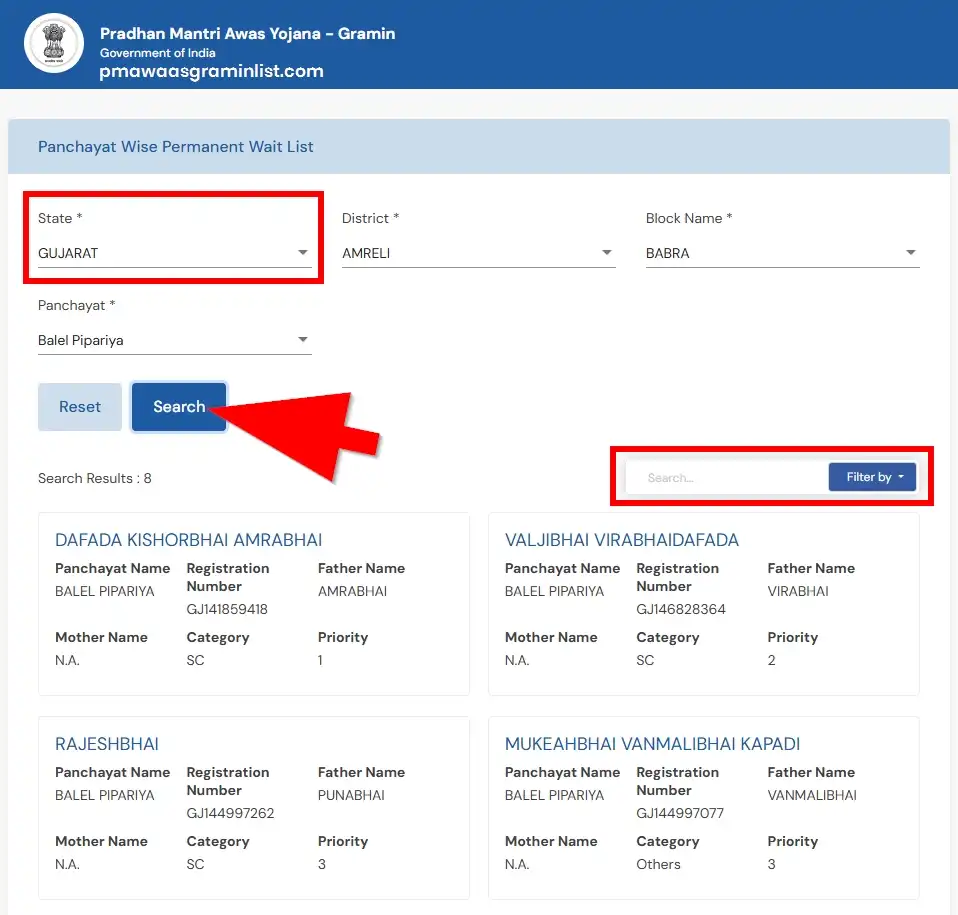This screenshot has width=958, height=915.
Task: Click the Reset button
Action: coord(80,407)
